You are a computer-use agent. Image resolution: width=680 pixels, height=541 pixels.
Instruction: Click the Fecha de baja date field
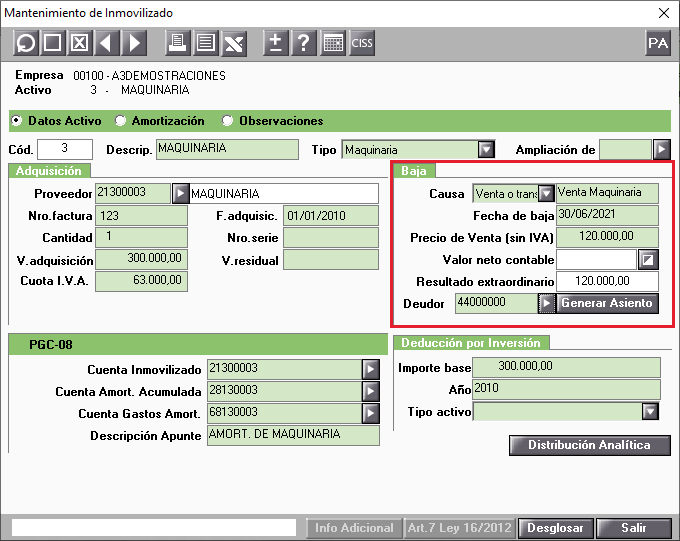[x=607, y=215]
